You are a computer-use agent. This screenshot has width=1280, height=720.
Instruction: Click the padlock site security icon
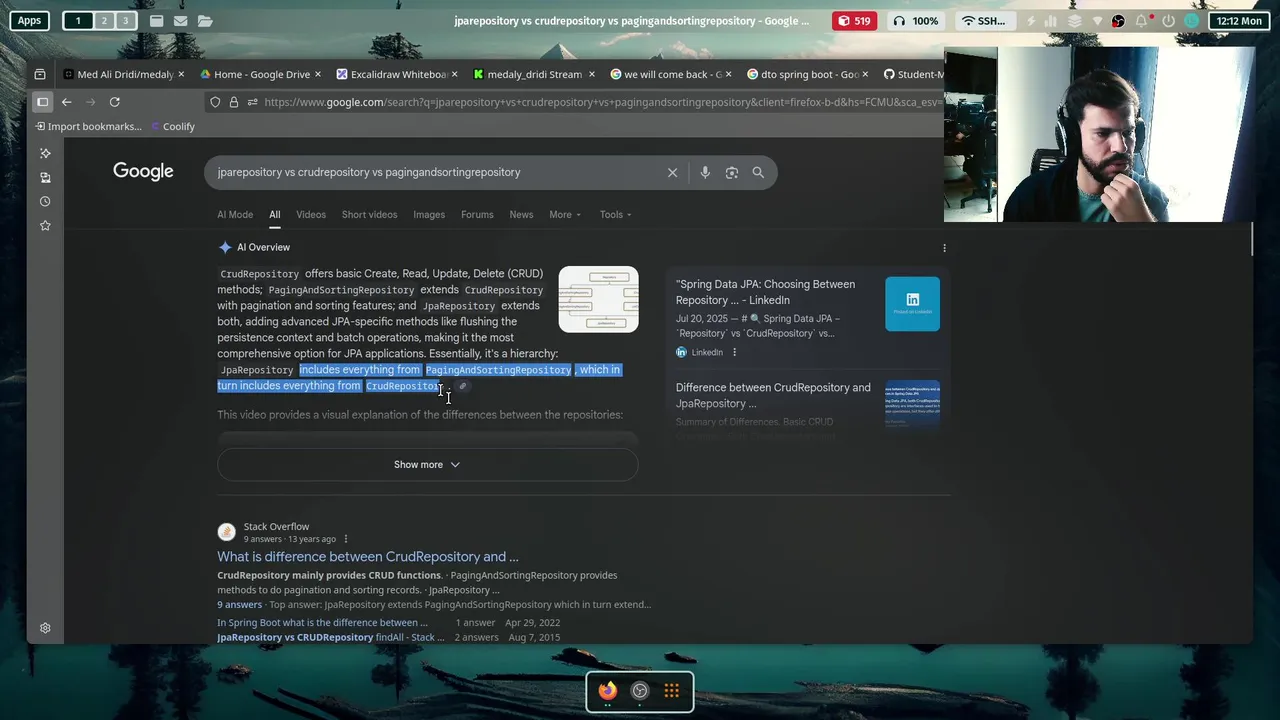coord(234,102)
